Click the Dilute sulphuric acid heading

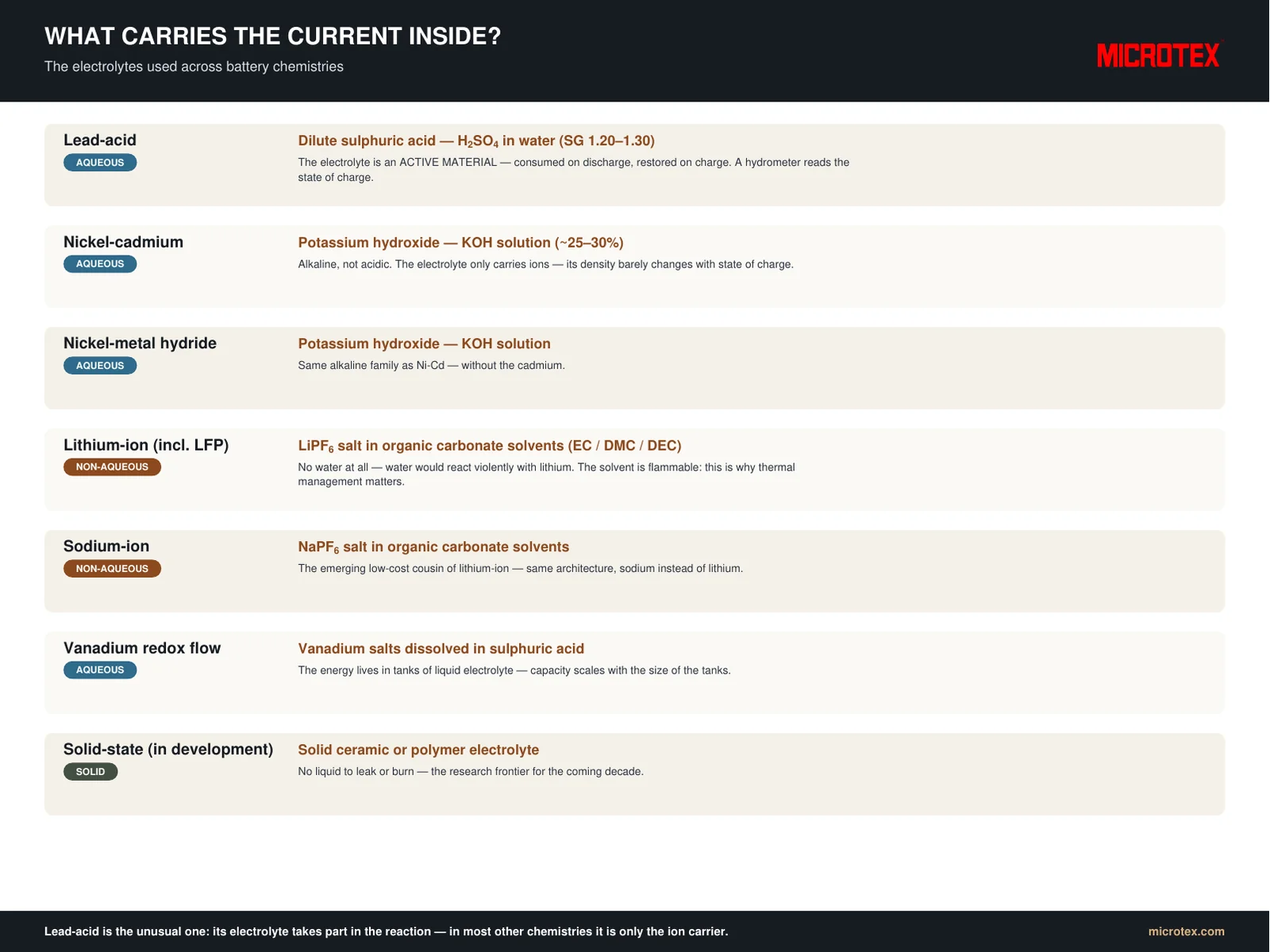point(476,141)
